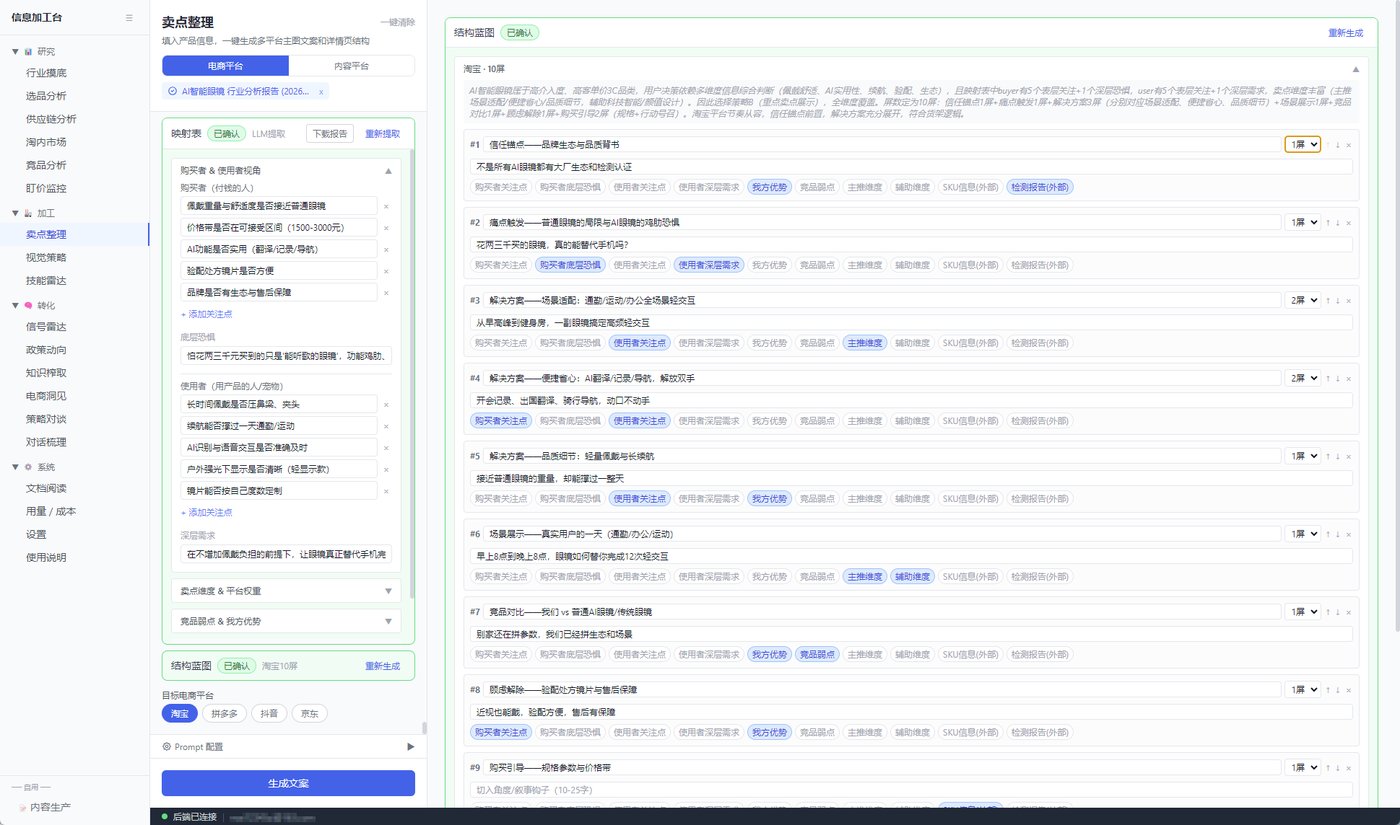
Task: Delete the 续航能否撑过一天通勤 user concern
Action: [386, 426]
